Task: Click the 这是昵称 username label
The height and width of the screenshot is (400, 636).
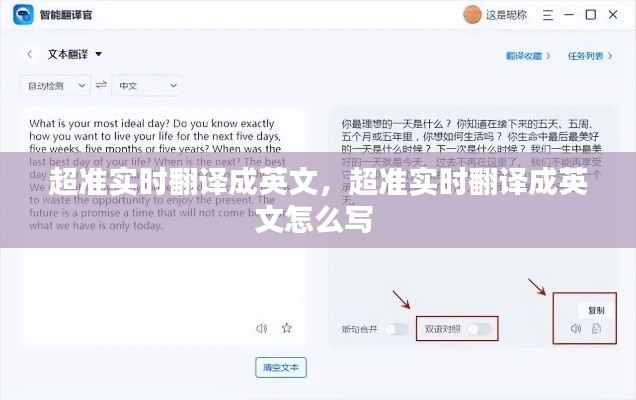Action: (x=506, y=15)
